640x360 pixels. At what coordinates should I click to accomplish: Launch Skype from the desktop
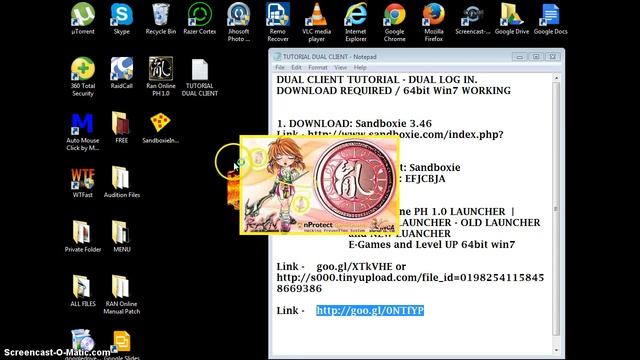[x=122, y=19]
